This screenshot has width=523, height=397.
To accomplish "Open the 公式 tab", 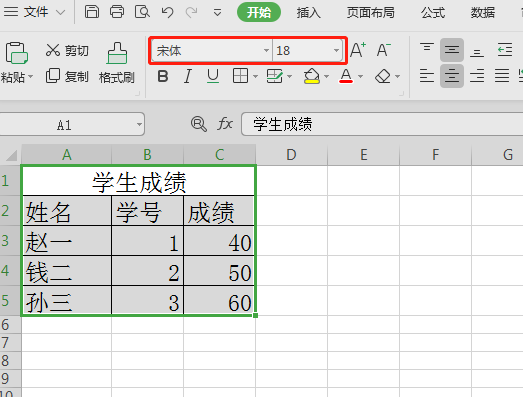I will [433, 13].
